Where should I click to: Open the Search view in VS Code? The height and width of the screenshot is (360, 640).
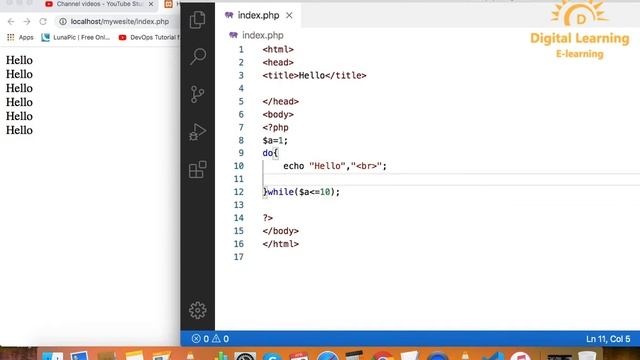198,56
